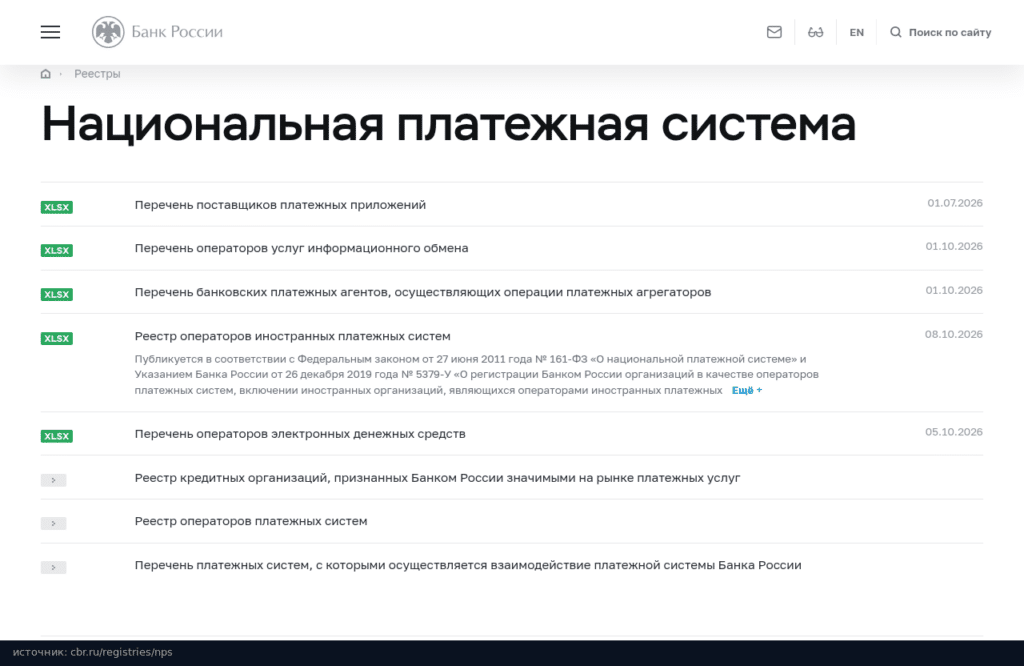Go to home via breadcrumb house icon
Image resolution: width=1024 pixels, height=666 pixels.
point(45,74)
